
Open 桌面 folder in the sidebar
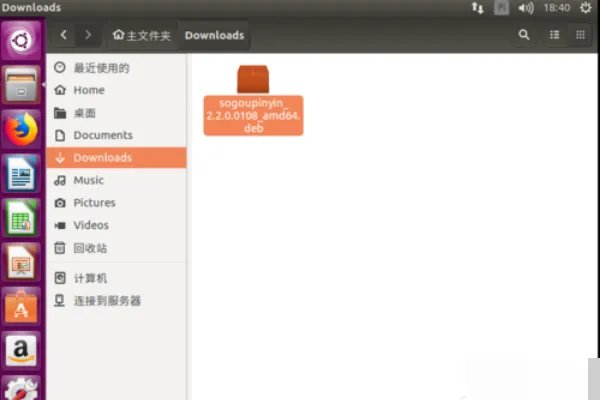point(116,113)
